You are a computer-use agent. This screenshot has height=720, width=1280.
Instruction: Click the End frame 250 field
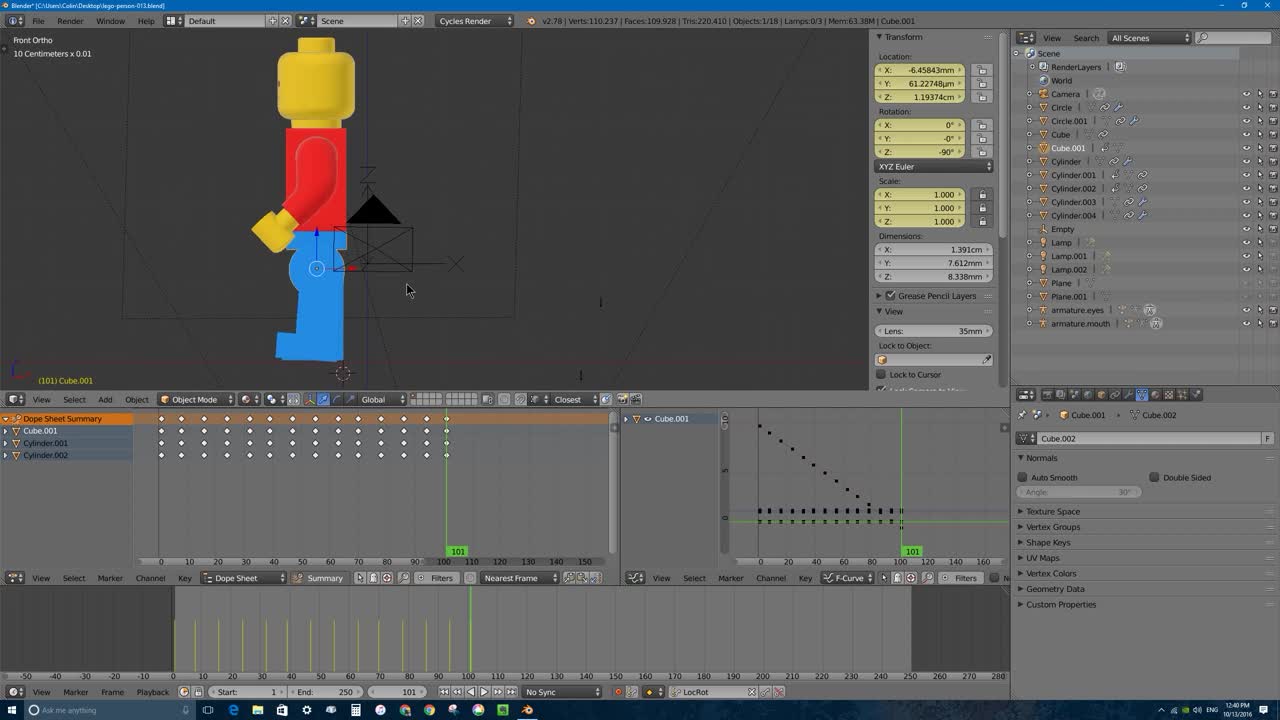[325, 692]
